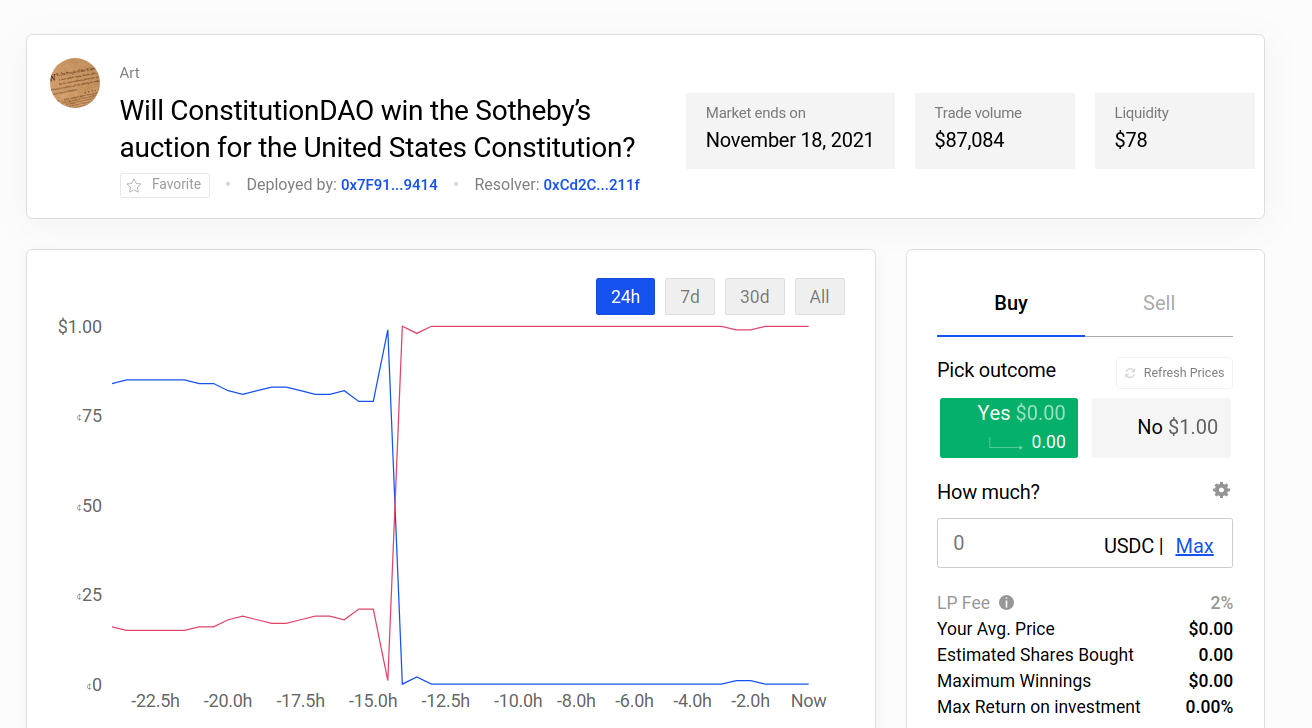Click the Refresh Prices button

pyautogui.click(x=1174, y=373)
